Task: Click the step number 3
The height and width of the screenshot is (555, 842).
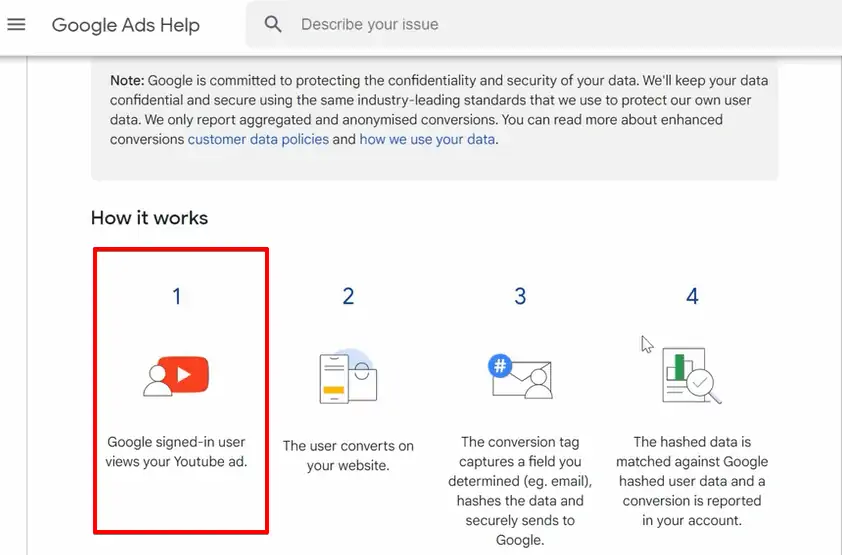Action: [520, 296]
